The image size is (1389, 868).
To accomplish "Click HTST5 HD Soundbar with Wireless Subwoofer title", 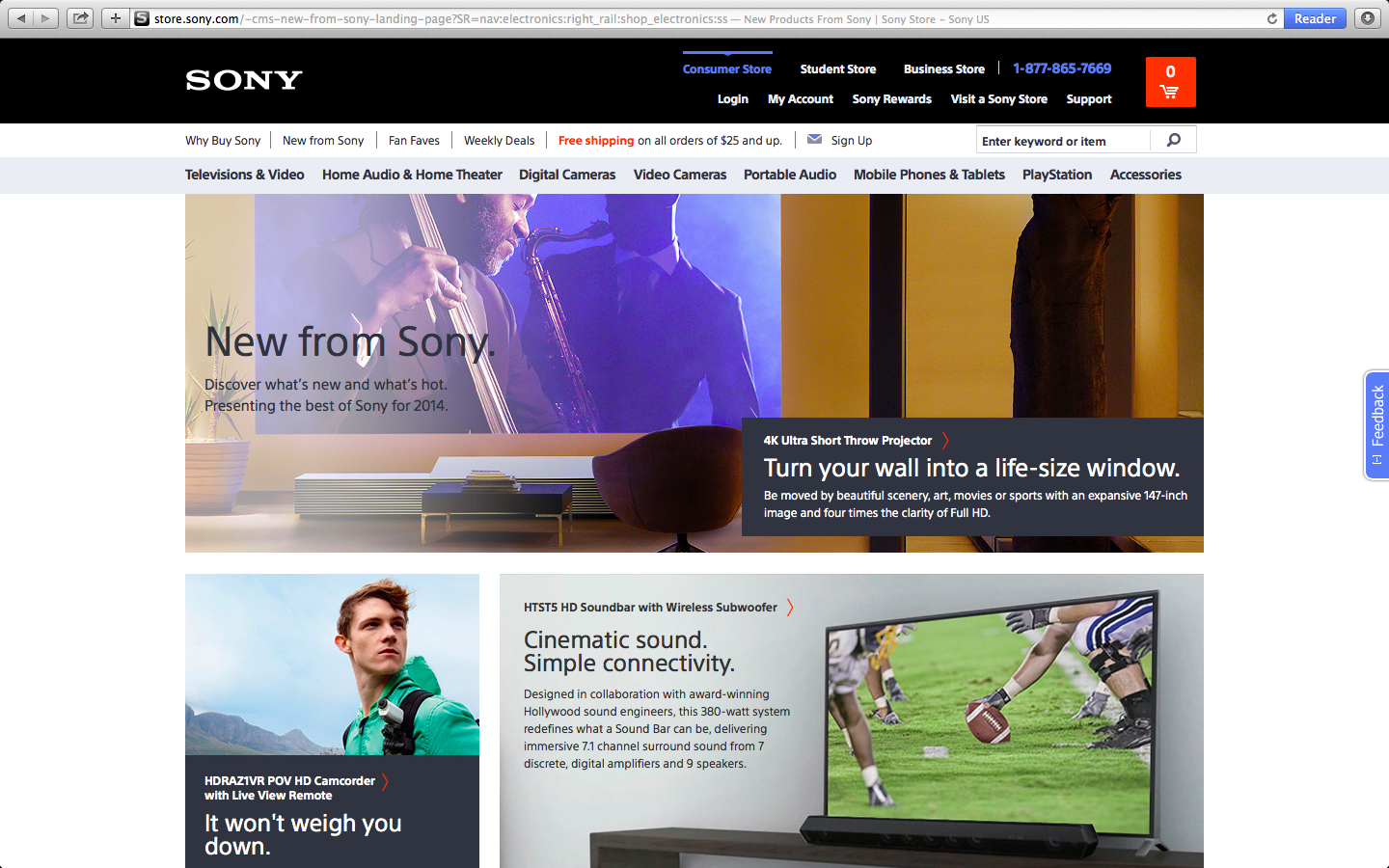I will [650, 608].
